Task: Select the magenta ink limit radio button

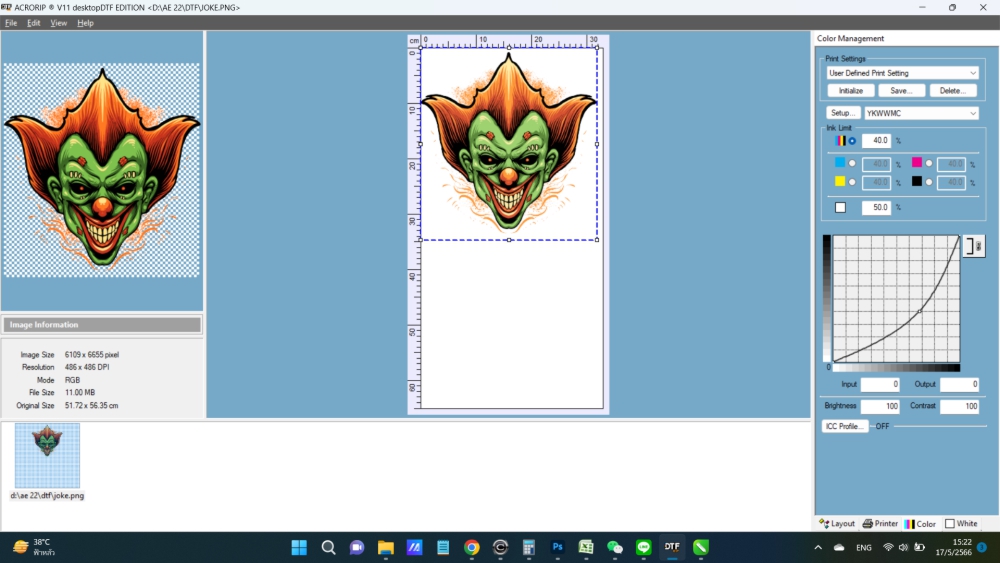Action: [929, 164]
